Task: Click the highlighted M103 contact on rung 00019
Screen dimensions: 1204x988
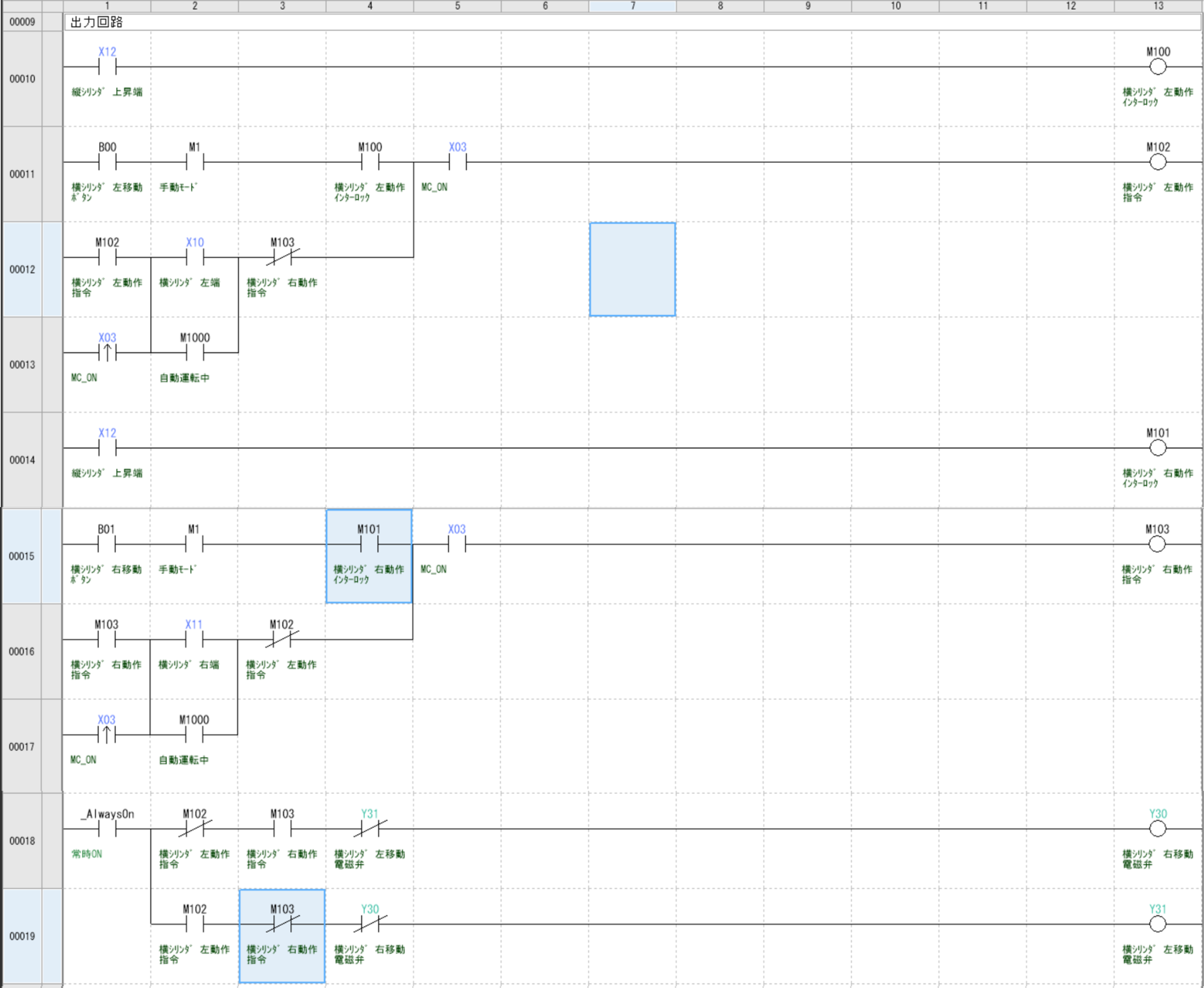Action: point(282,924)
